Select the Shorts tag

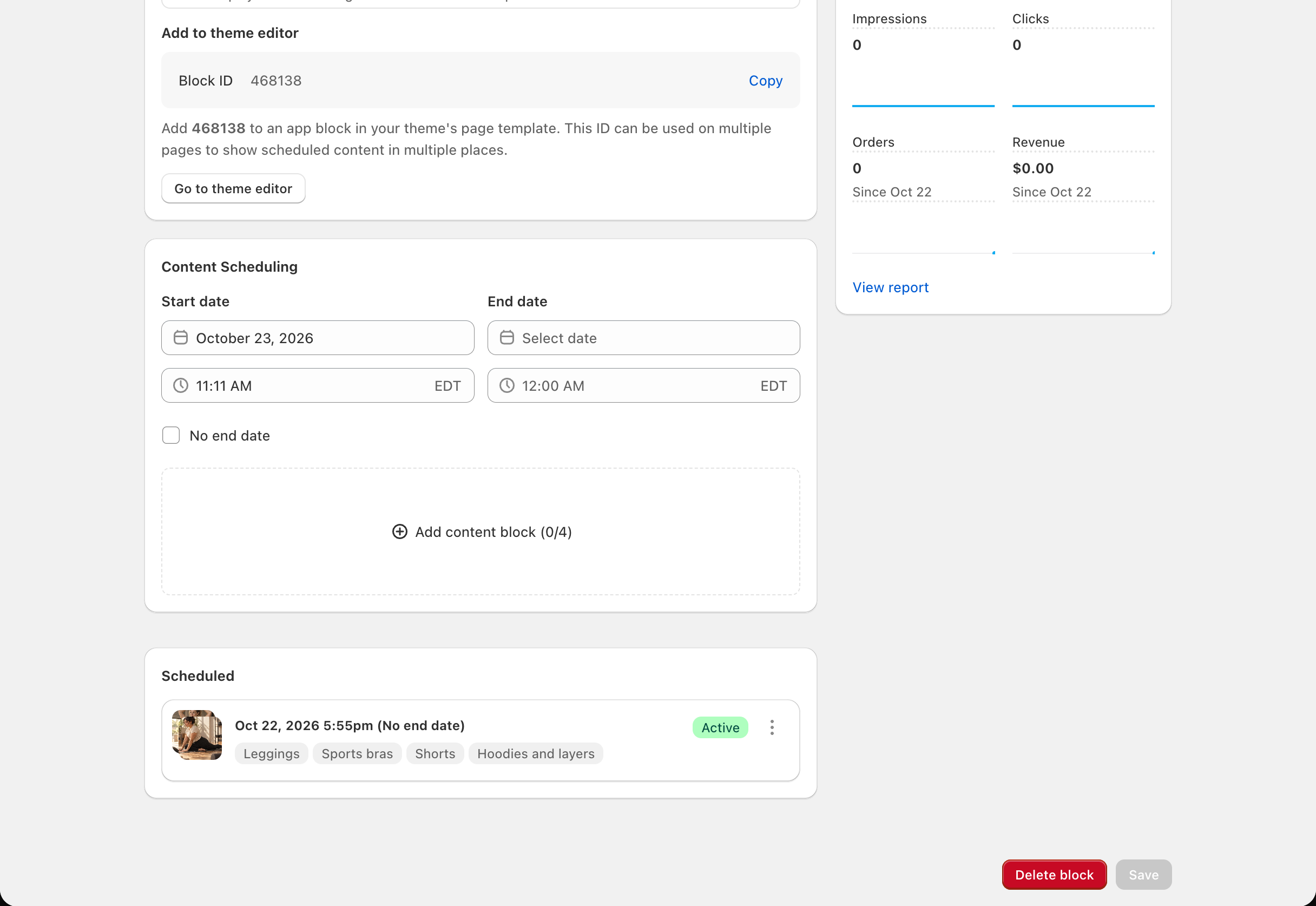click(x=435, y=754)
